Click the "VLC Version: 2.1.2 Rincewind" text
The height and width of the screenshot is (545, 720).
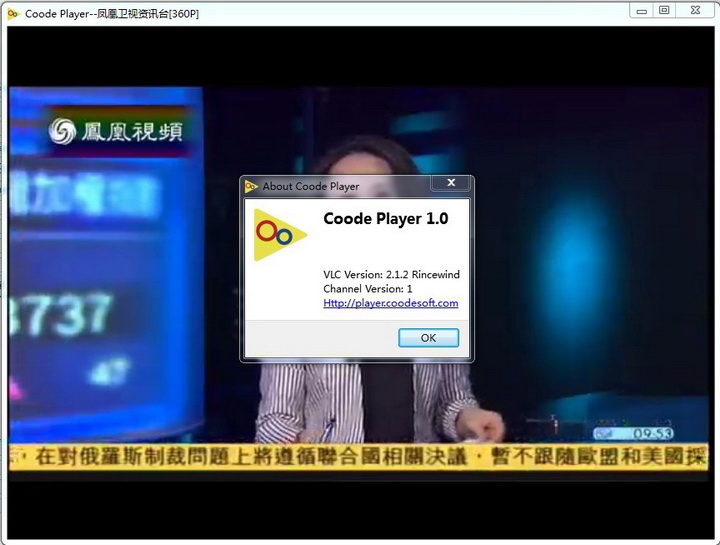coord(391,275)
